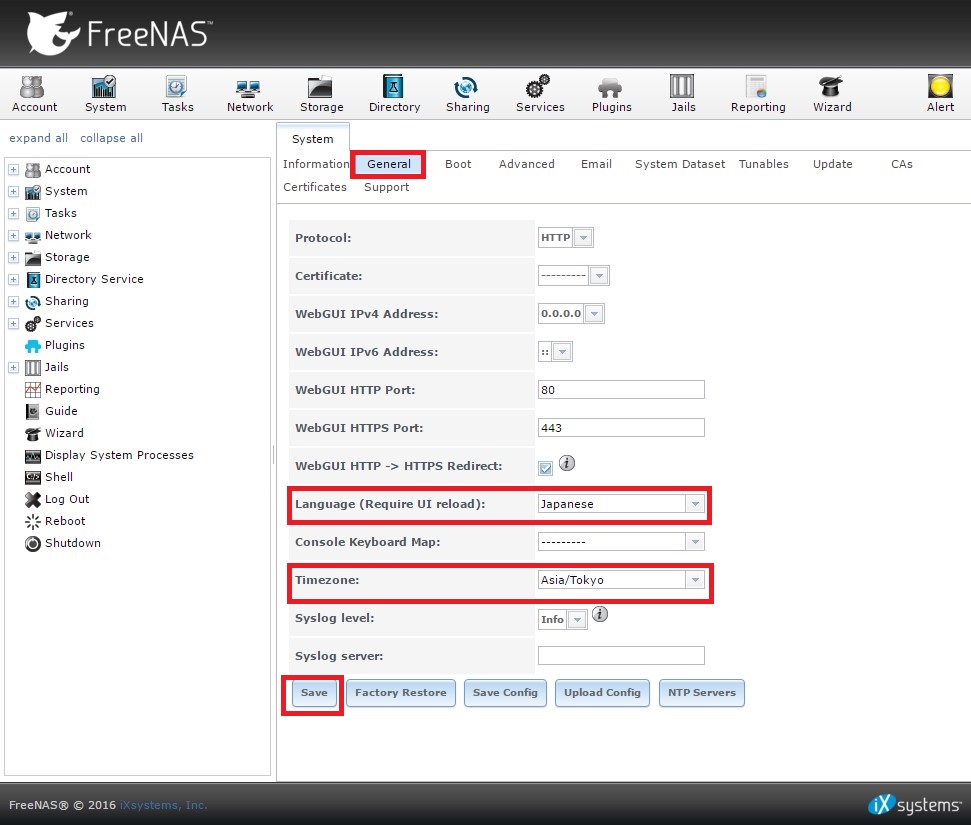971x825 pixels.
Task: Open Sharing in the top toolbar
Action: point(467,94)
